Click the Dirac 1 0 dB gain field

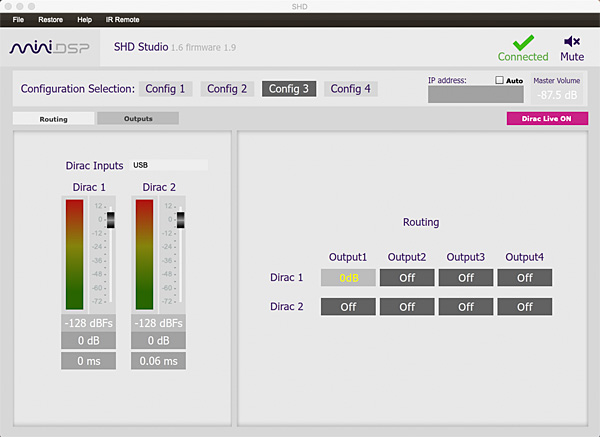click(88, 341)
